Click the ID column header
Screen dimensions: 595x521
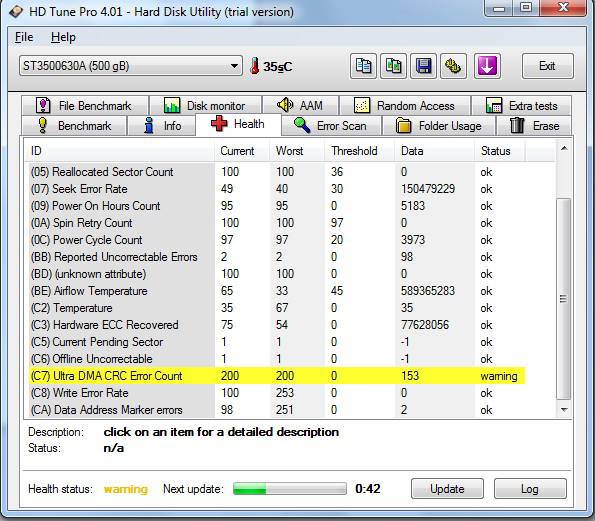pos(121,151)
